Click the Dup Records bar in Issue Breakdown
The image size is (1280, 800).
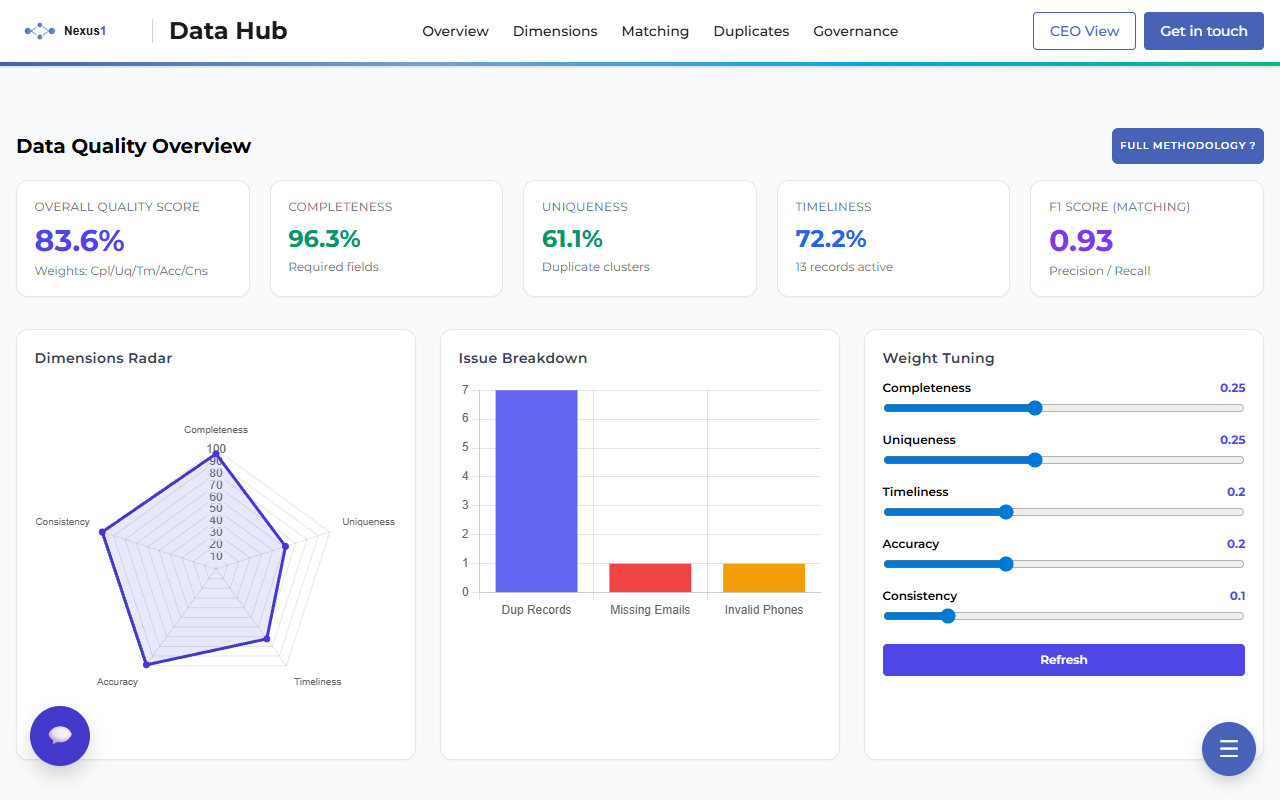[536, 490]
